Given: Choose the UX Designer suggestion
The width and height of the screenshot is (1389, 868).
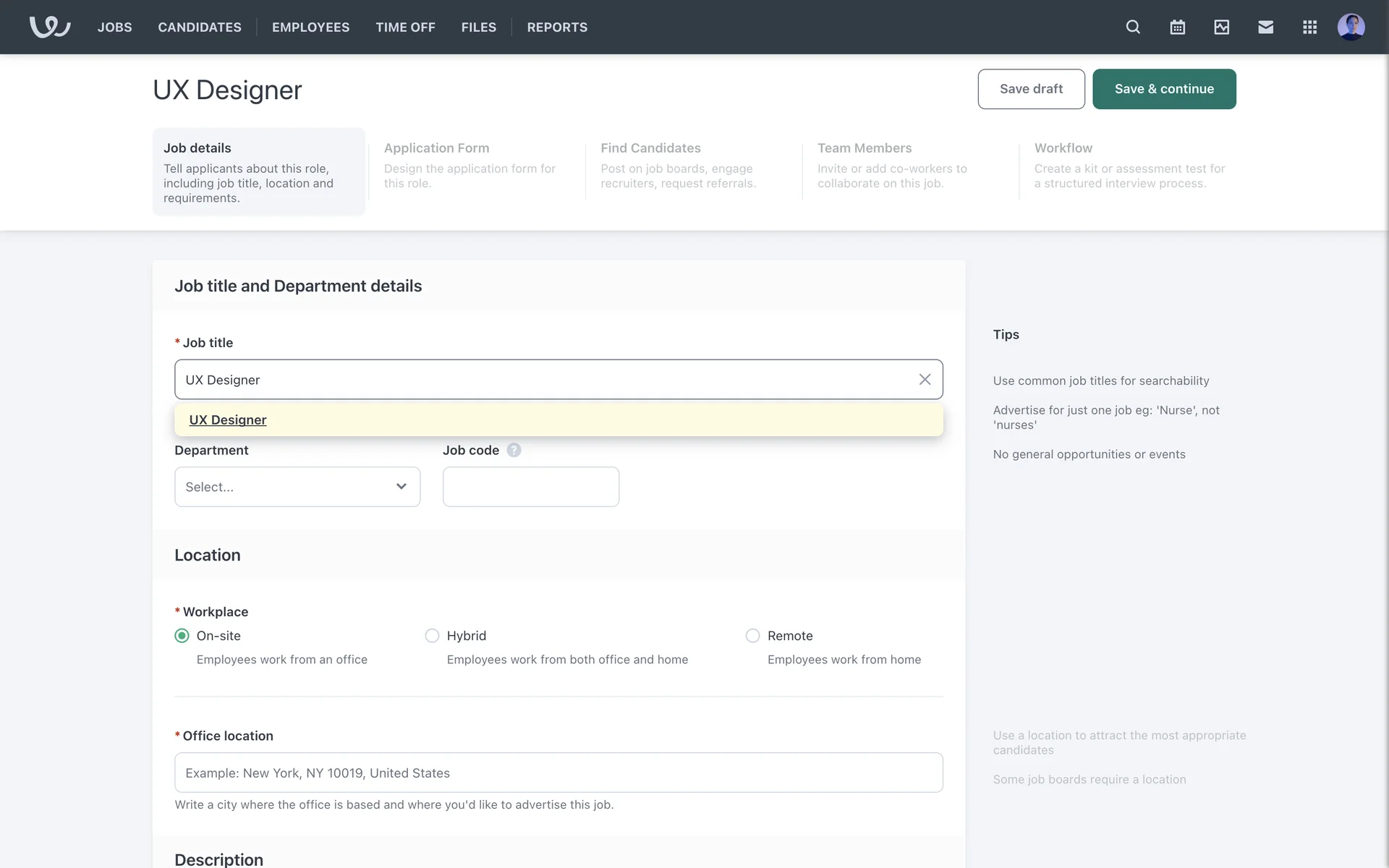Looking at the screenshot, I should click(x=228, y=420).
